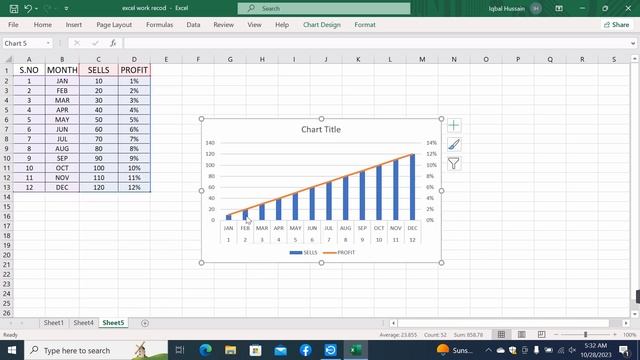
Task: Click the taskbar search box
Action: click(x=96, y=350)
